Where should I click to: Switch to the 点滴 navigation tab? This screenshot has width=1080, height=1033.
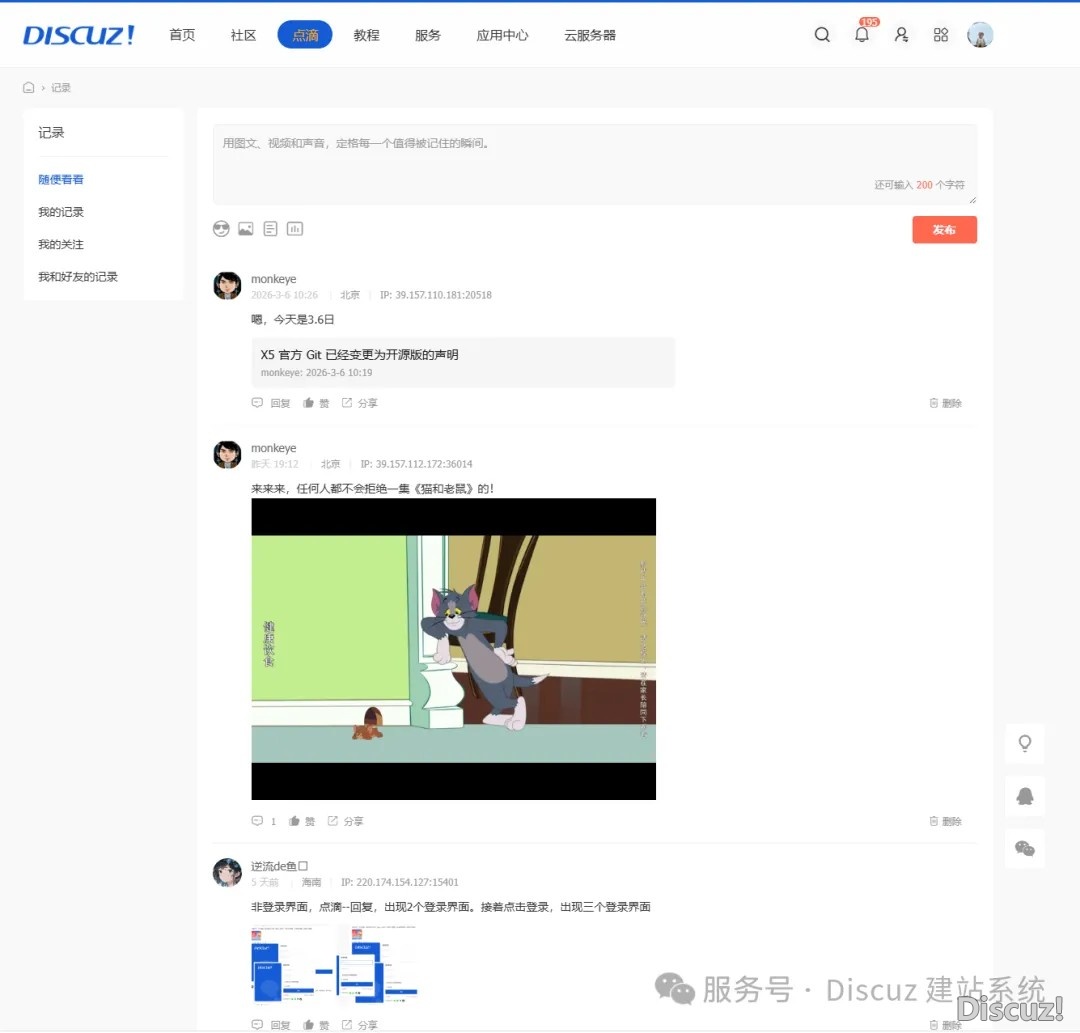coord(304,34)
